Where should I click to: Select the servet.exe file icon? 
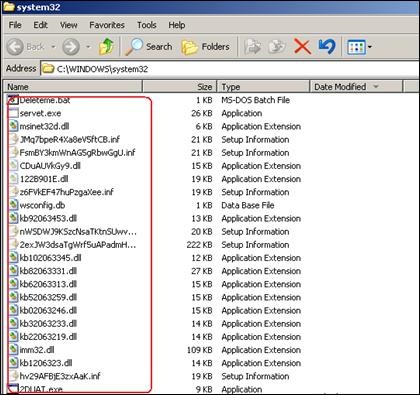pos(13,113)
